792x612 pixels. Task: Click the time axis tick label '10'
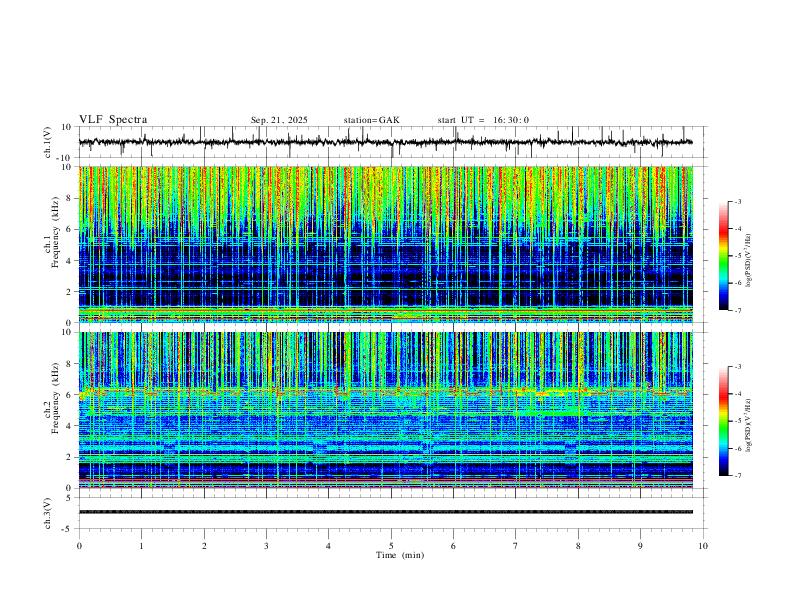point(703,546)
